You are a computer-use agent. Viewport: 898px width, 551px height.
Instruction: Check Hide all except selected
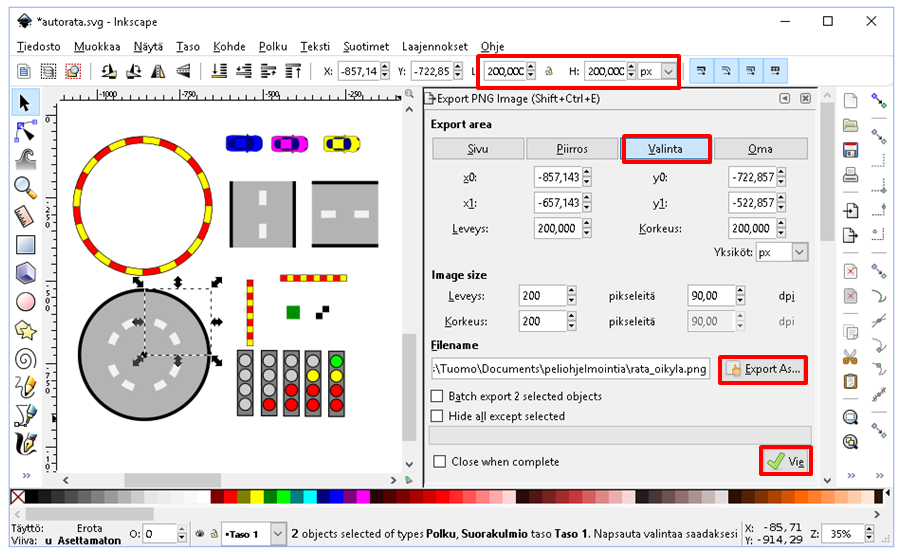point(437,416)
